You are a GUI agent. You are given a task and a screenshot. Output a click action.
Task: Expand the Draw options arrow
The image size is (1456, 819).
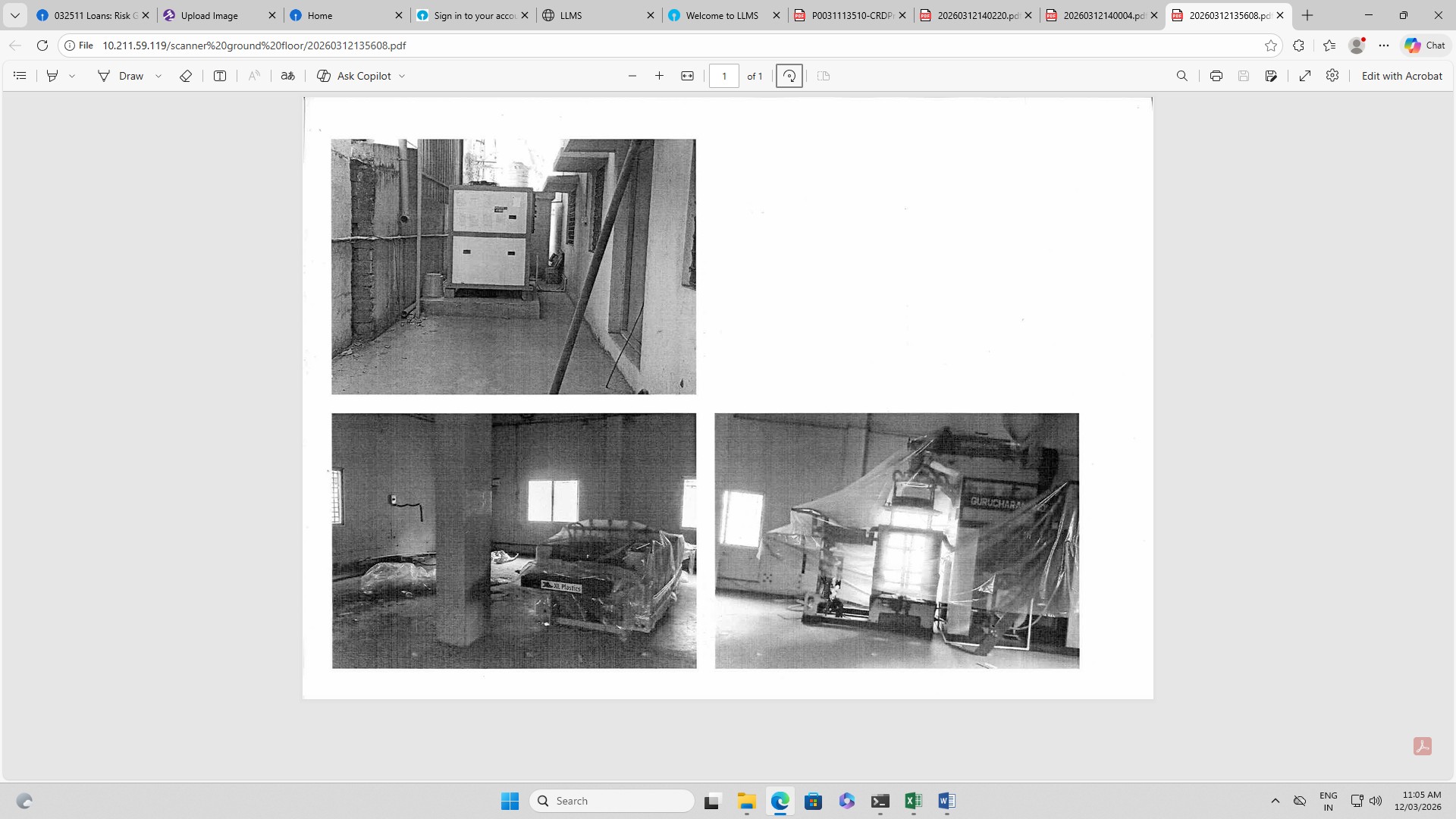[158, 76]
